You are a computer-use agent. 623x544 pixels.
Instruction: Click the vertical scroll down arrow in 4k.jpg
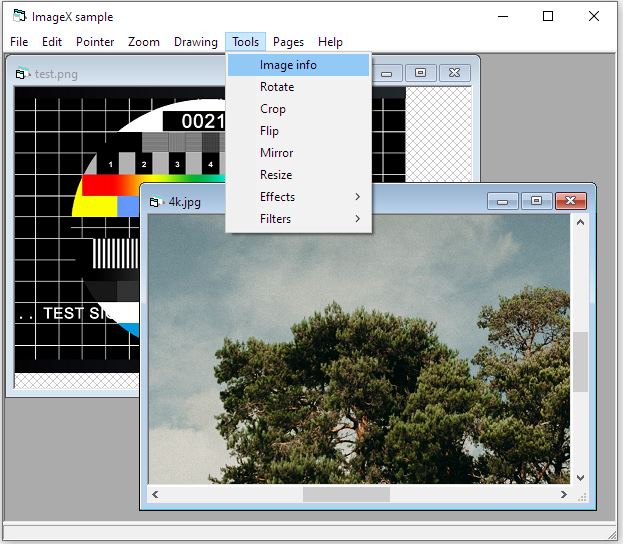pos(579,478)
